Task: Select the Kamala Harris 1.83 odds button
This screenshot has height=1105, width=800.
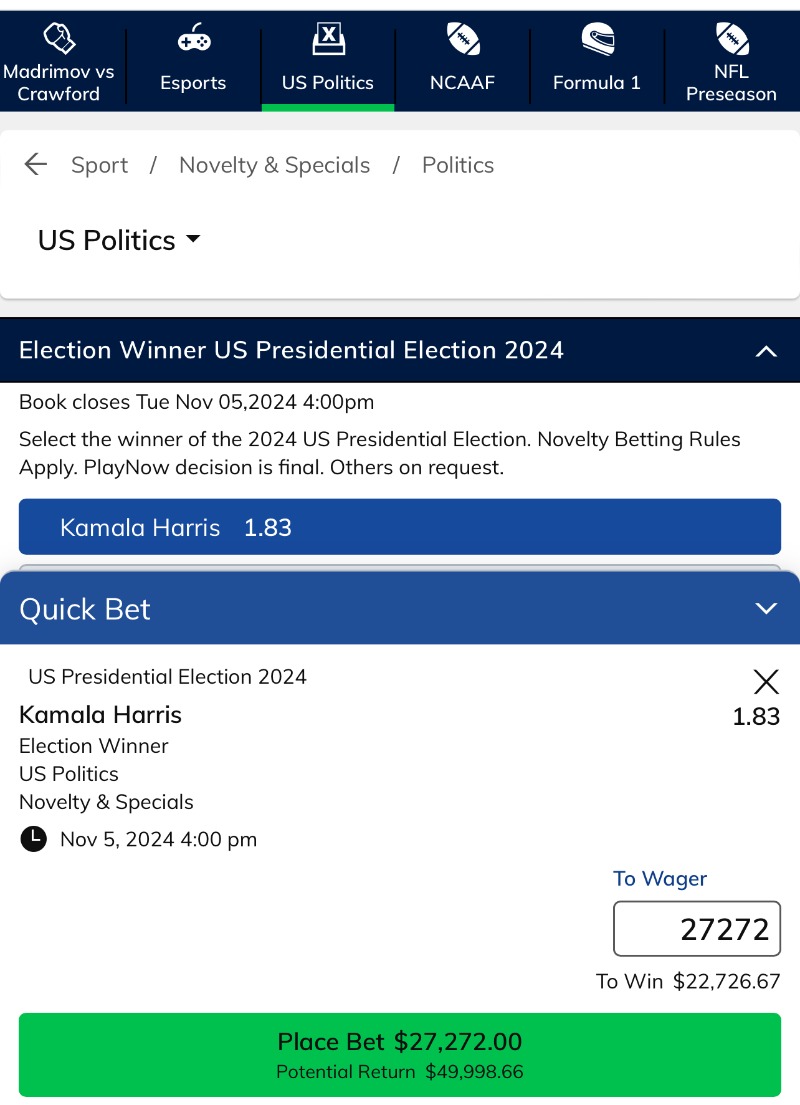Action: click(399, 527)
